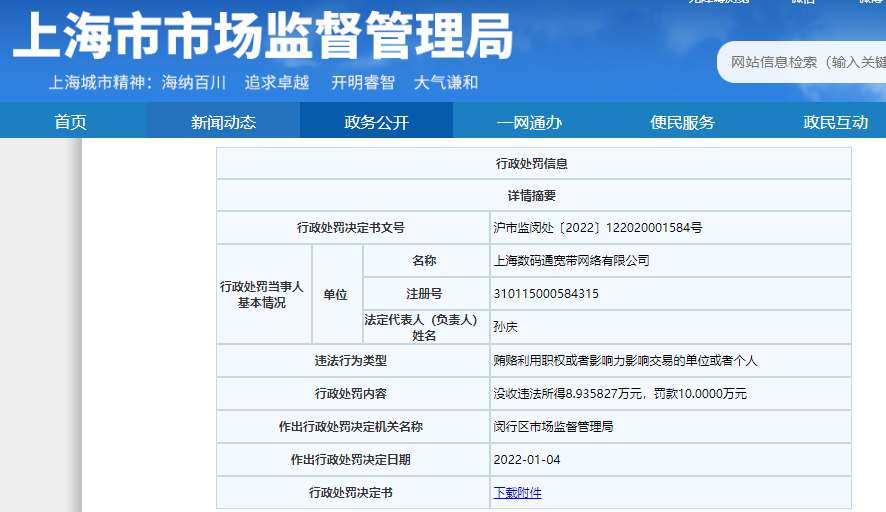Click the 违法行为类型 label cell

(353, 361)
